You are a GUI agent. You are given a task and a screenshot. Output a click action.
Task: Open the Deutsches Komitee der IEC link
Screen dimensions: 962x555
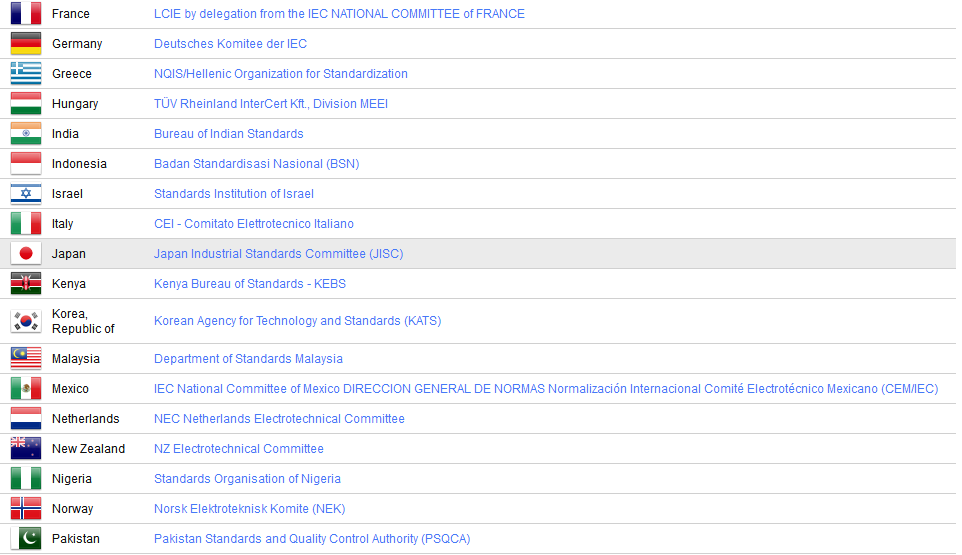(x=230, y=44)
